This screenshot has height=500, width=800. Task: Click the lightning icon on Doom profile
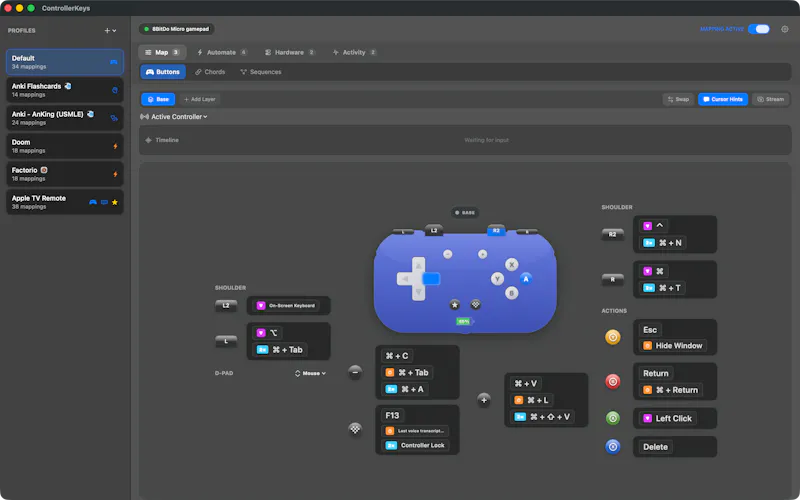(x=115, y=146)
